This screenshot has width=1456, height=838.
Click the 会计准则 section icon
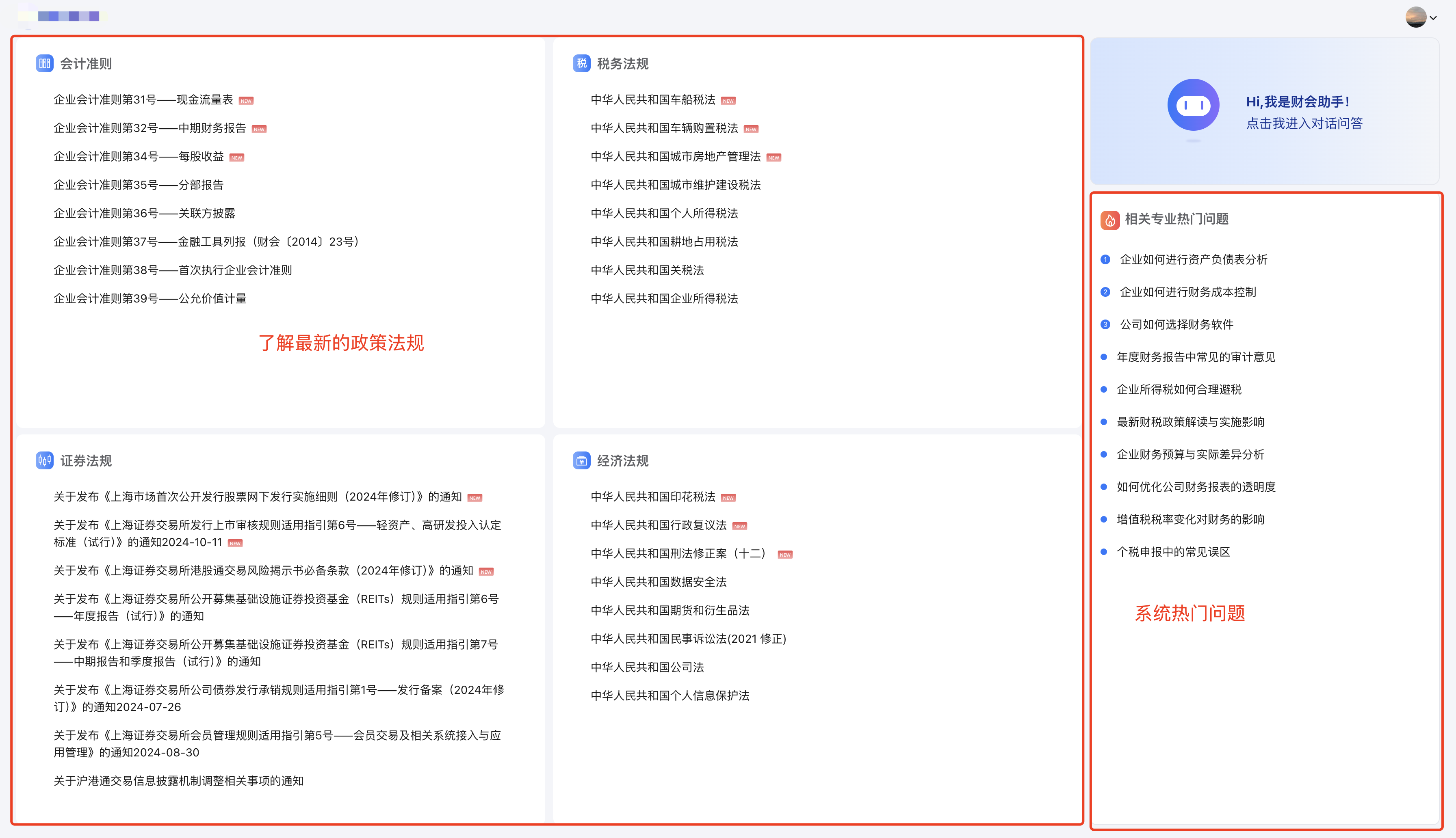point(44,63)
